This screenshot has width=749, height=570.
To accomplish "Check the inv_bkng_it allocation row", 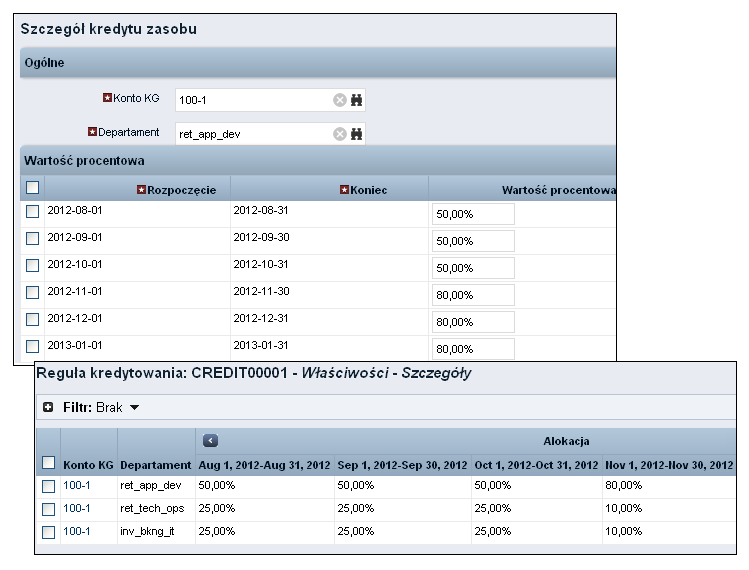I will tap(49, 532).
